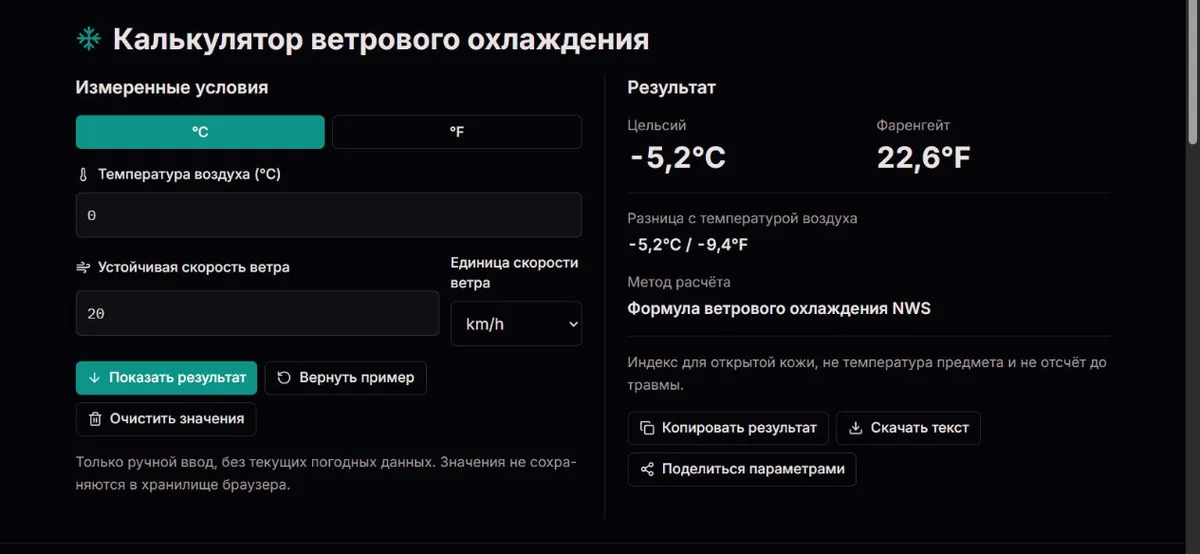Click the text Формула ветрового охлаждения NWS
This screenshot has width=1200, height=554.
tap(779, 308)
